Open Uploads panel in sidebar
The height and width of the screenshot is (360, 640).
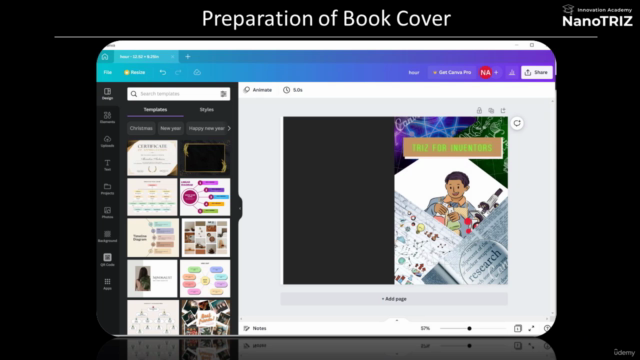(x=107, y=141)
